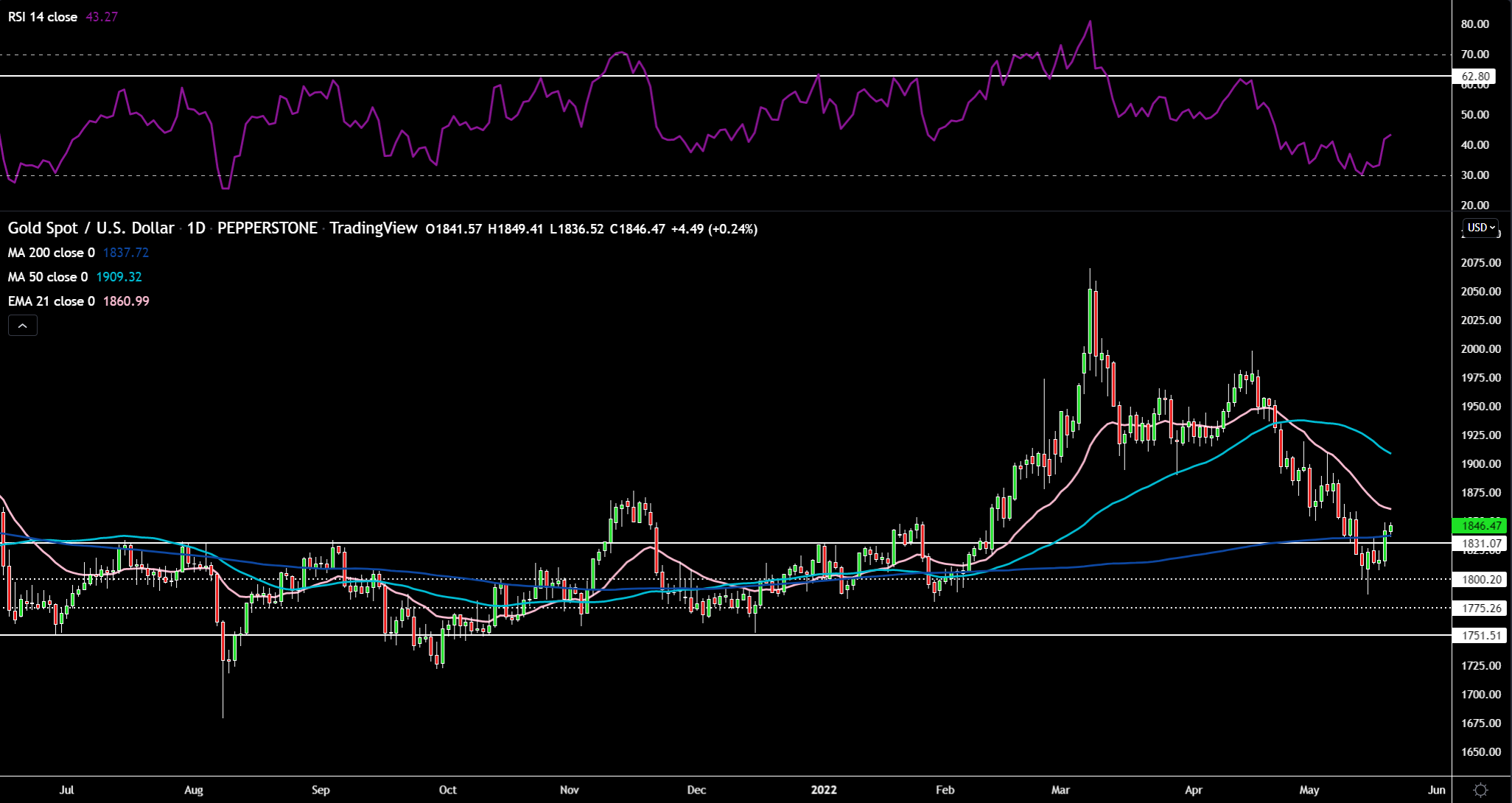The height and width of the screenshot is (803, 1512).
Task: Select the 1751.51 horizontal line price label
Action: click(x=1480, y=636)
